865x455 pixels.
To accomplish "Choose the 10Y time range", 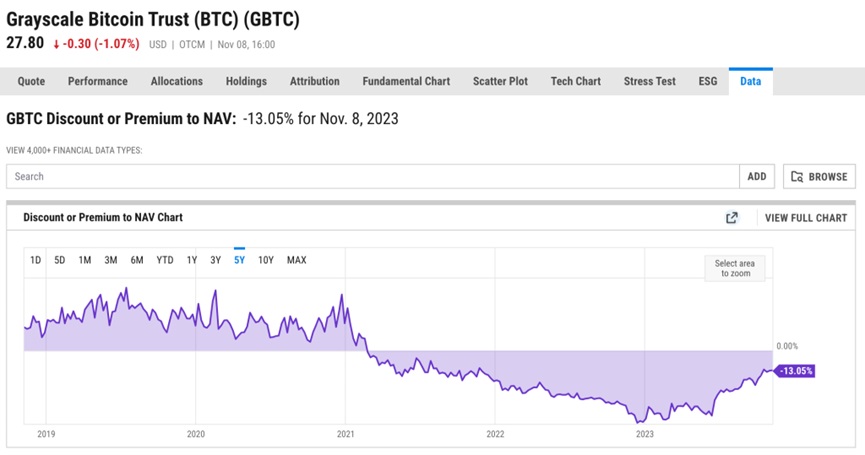I will 266,260.
